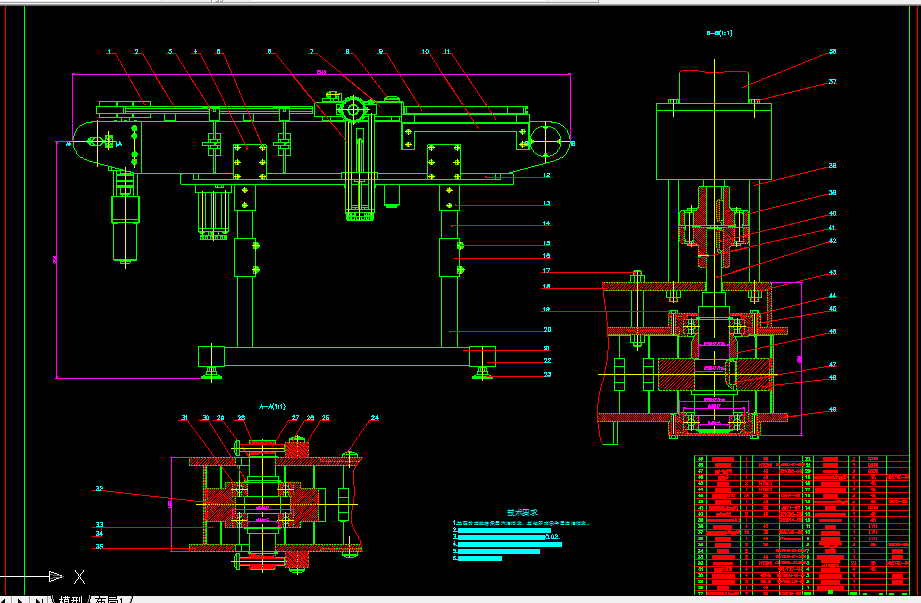
Task: Select part callout number 20
Action: [547, 329]
